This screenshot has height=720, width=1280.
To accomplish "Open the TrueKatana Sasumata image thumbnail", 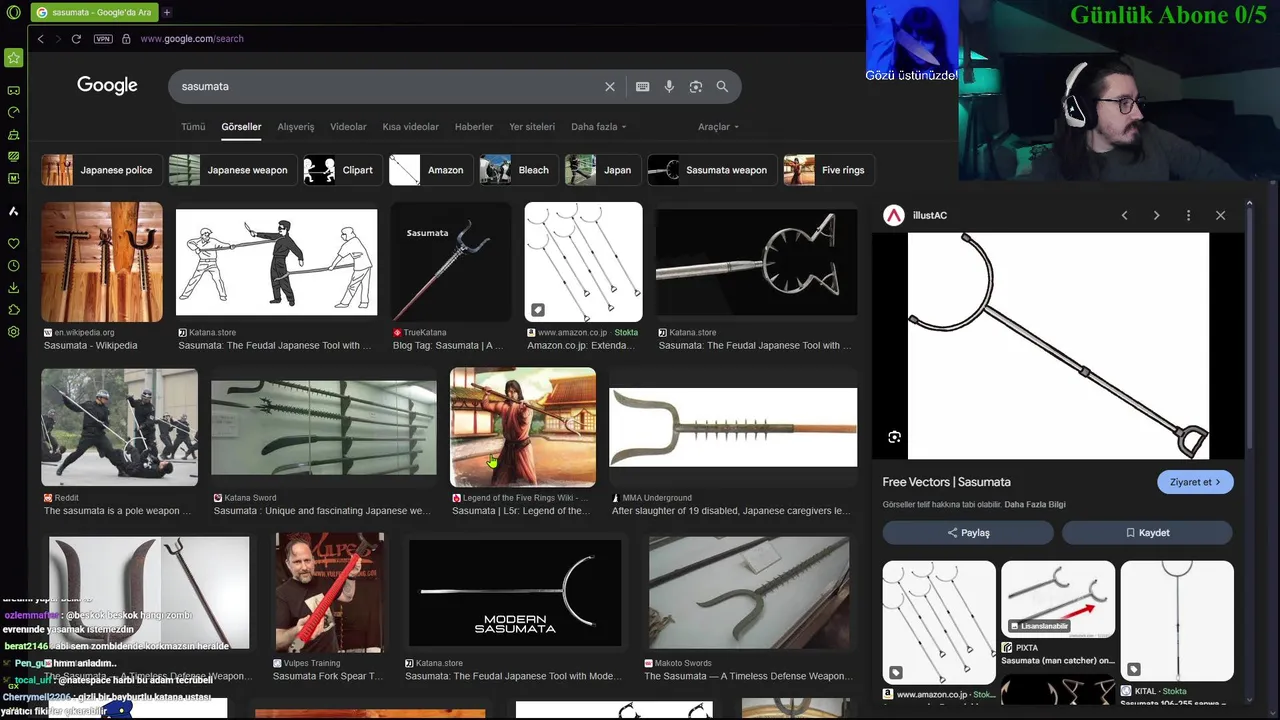I will click(451, 262).
